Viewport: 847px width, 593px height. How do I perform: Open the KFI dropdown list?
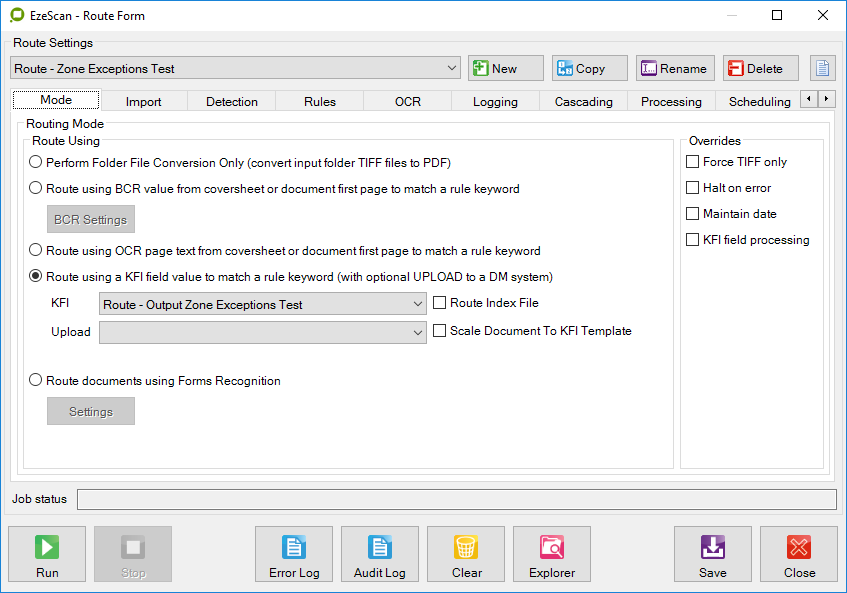(x=418, y=305)
